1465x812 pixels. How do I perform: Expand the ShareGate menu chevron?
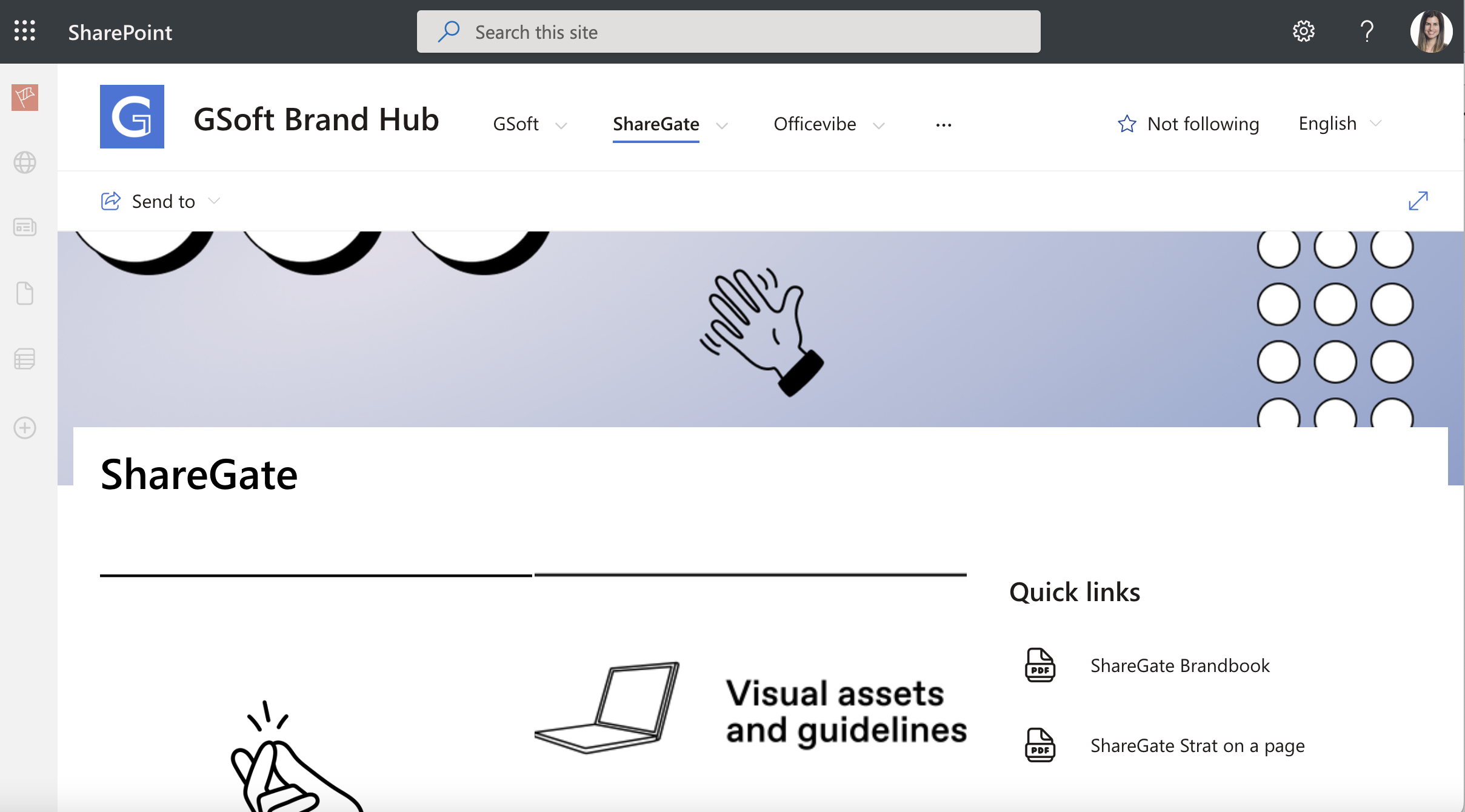722,125
